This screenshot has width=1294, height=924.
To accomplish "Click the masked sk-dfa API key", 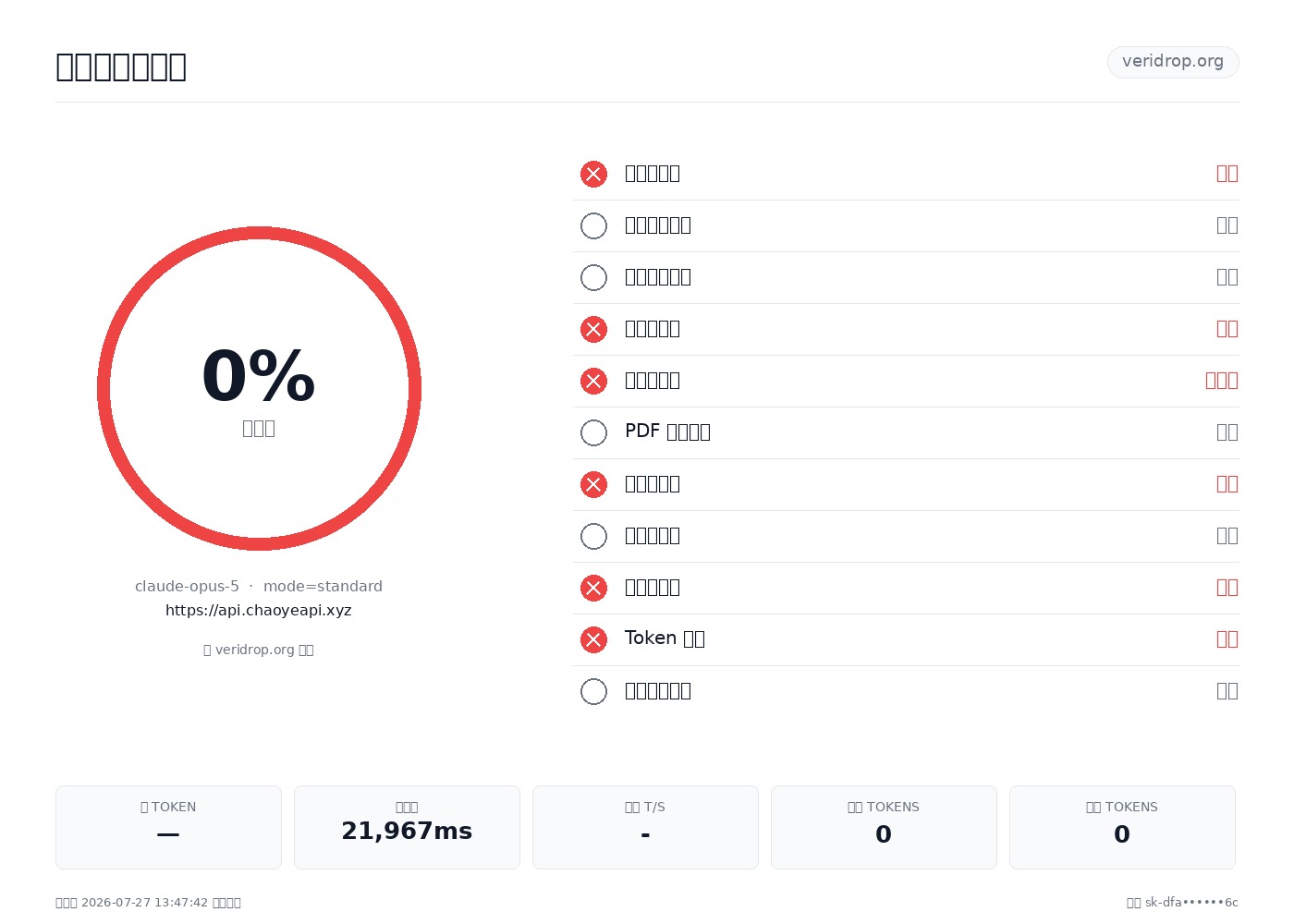I will click(x=1191, y=902).
